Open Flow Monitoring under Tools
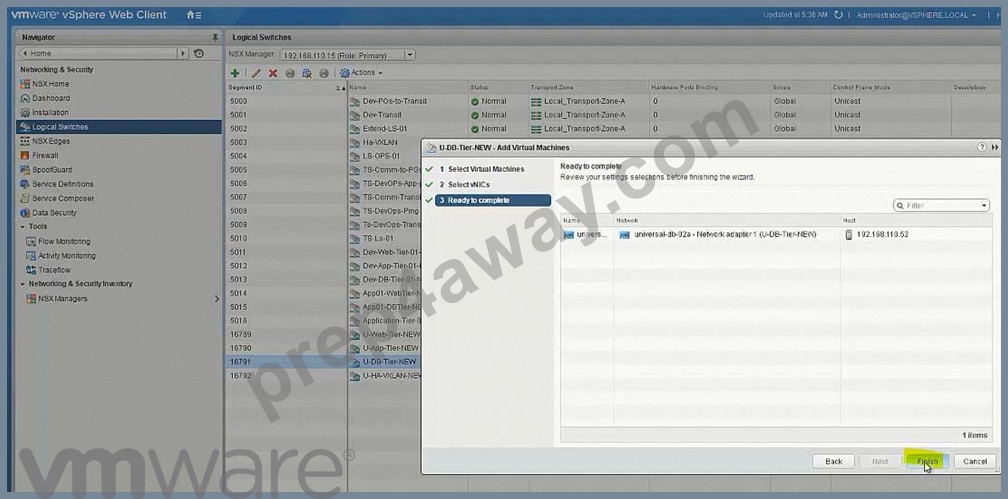 pyautogui.click(x=64, y=242)
